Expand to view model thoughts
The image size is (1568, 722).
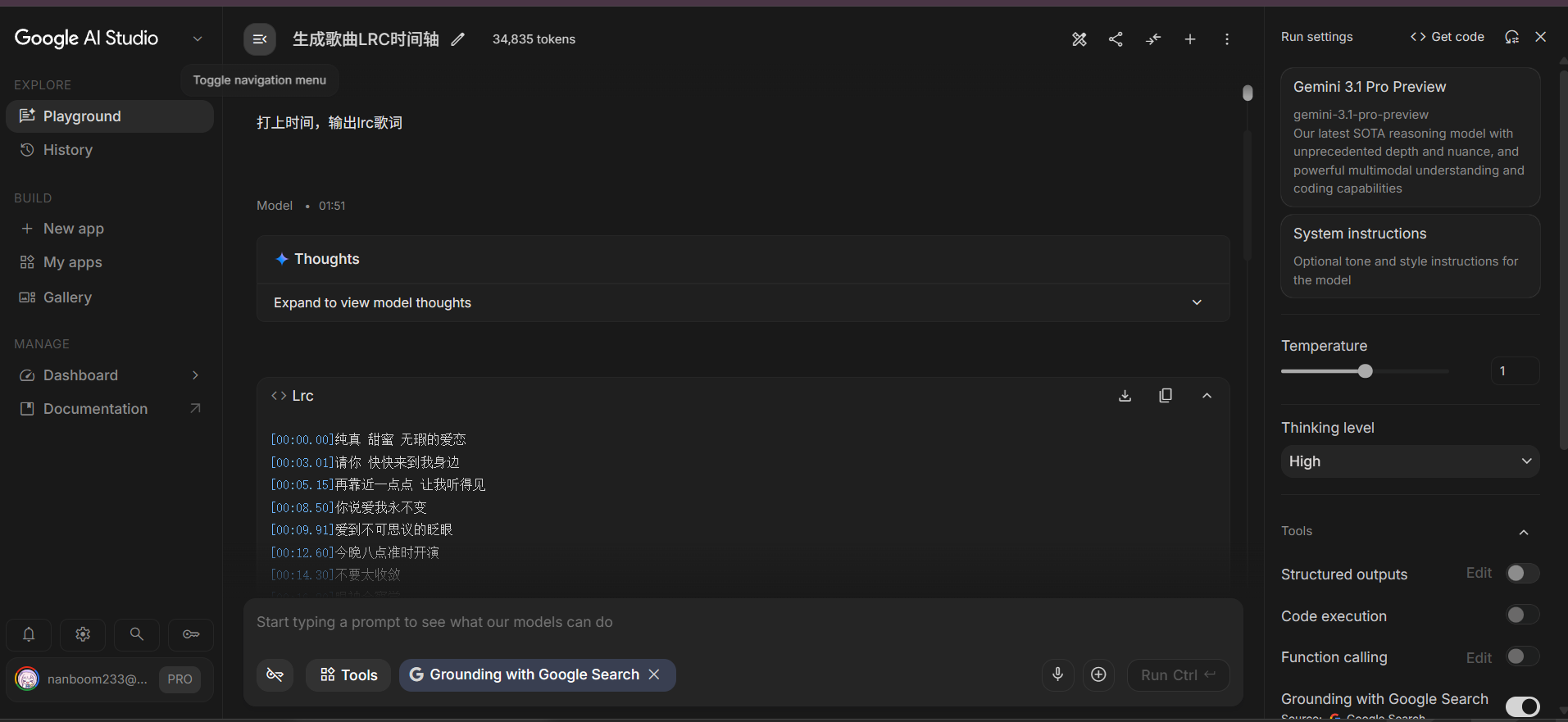click(x=743, y=302)
